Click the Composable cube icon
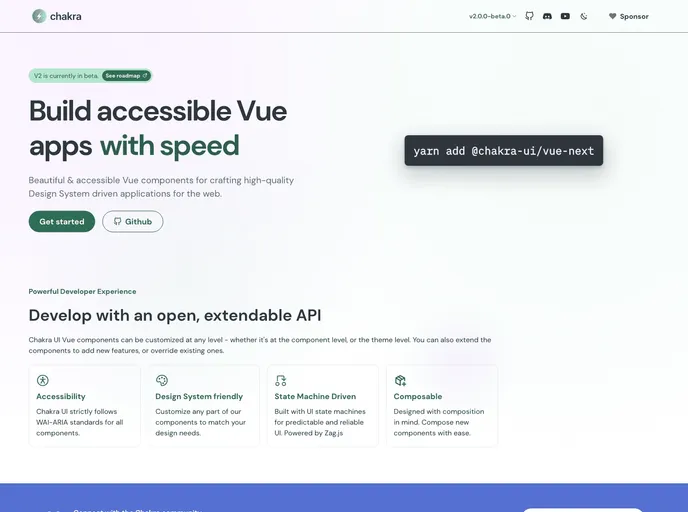The image size is (688, 512). pos(400,380)
